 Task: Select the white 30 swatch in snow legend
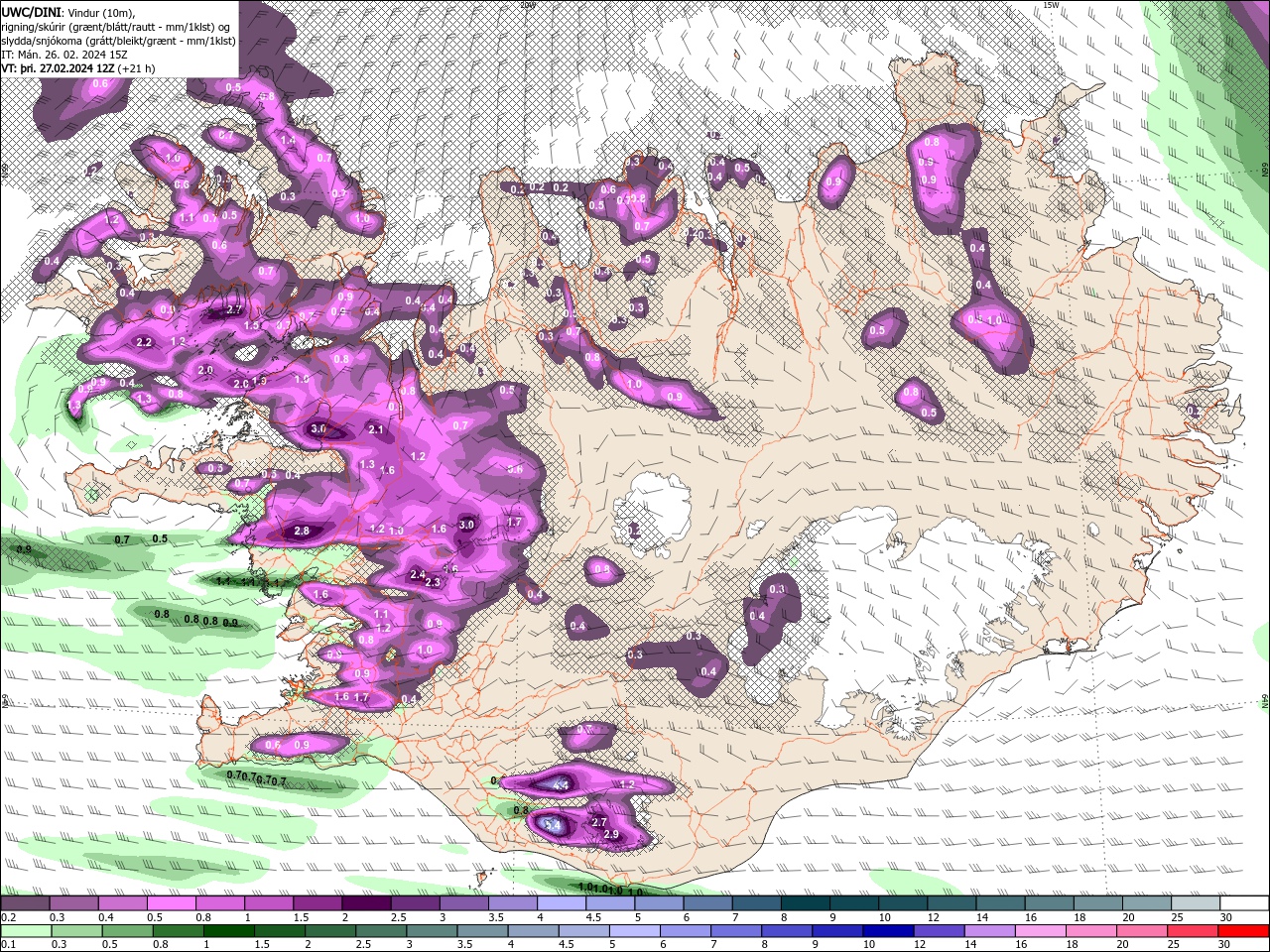(x=1244, y=902)
